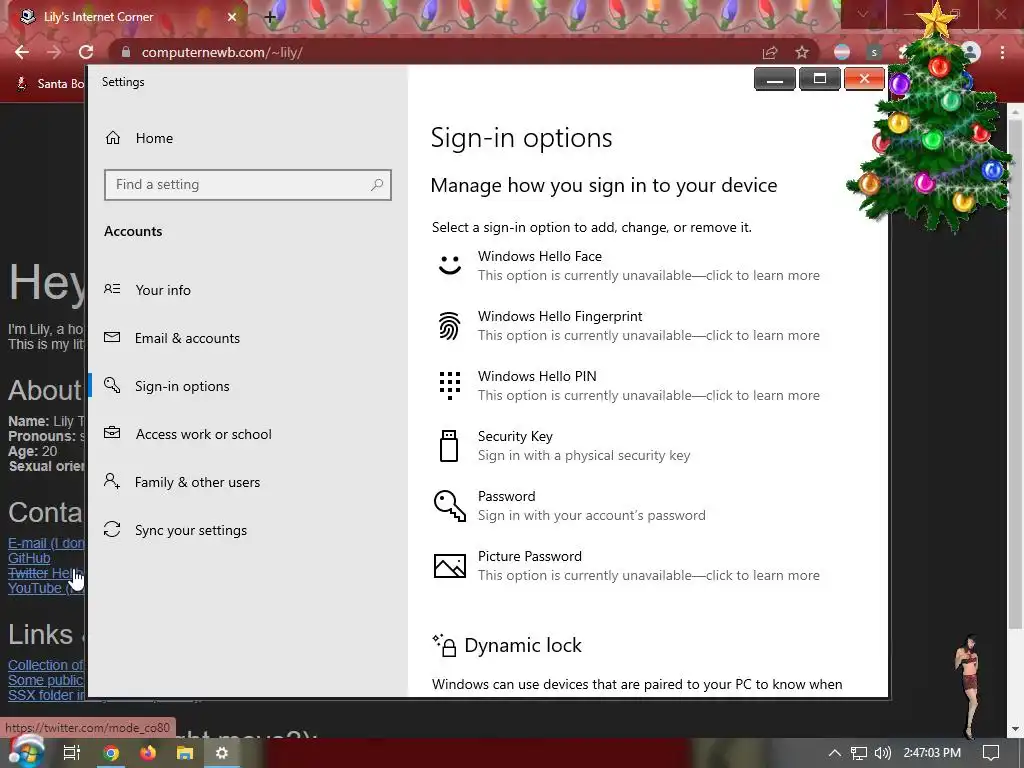Click network icon in system tray

pyautogui.click(x=859, y=753)
